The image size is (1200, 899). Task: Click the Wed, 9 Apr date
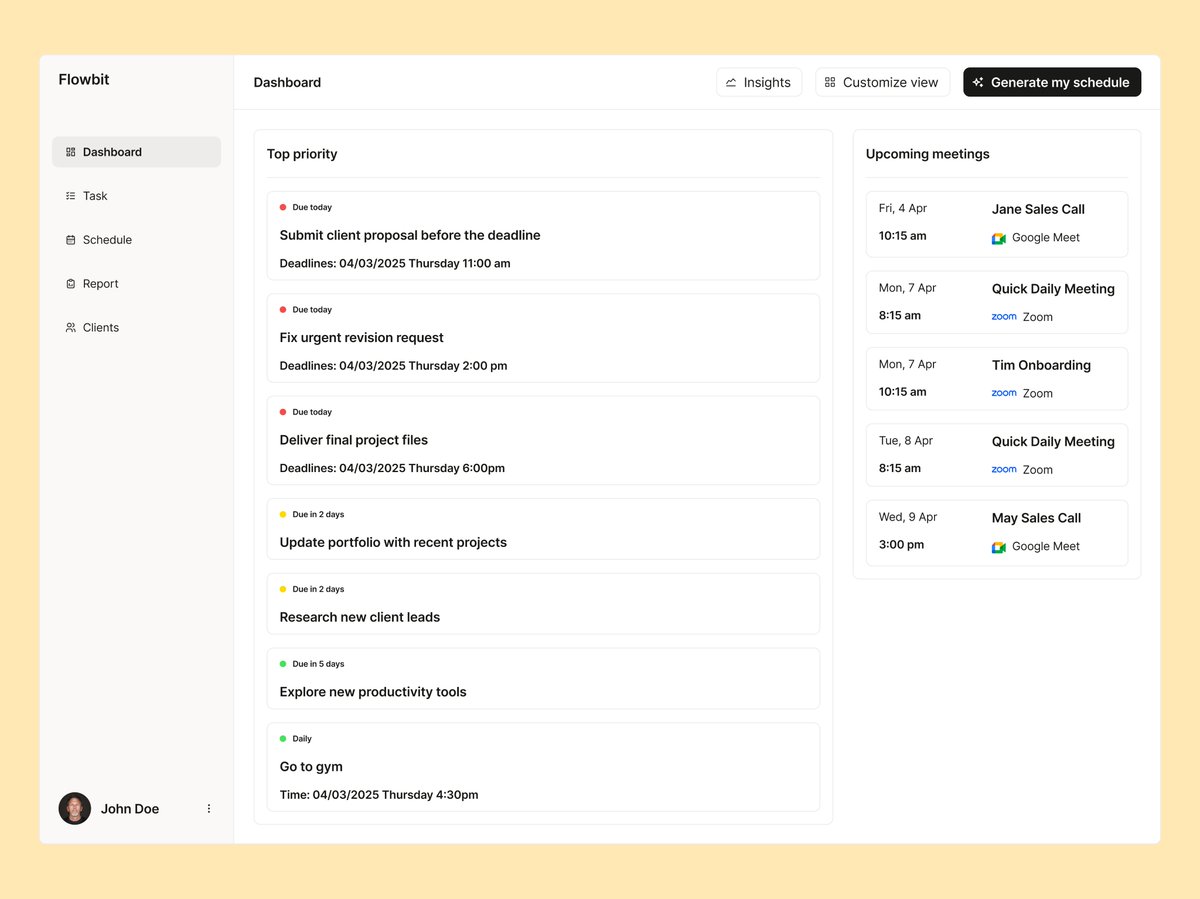coord(908,517)
